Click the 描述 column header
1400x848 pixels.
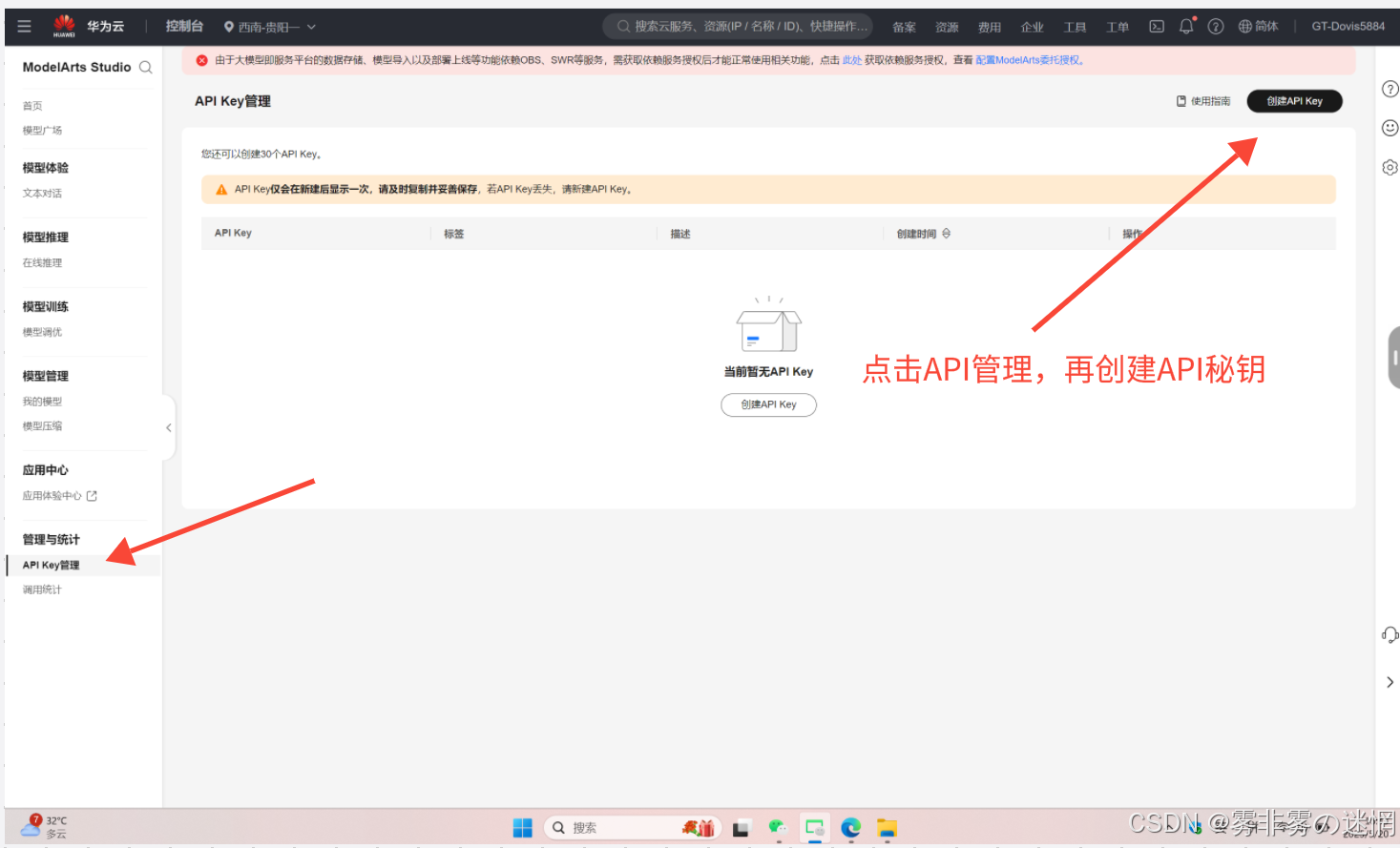point(680,234)
